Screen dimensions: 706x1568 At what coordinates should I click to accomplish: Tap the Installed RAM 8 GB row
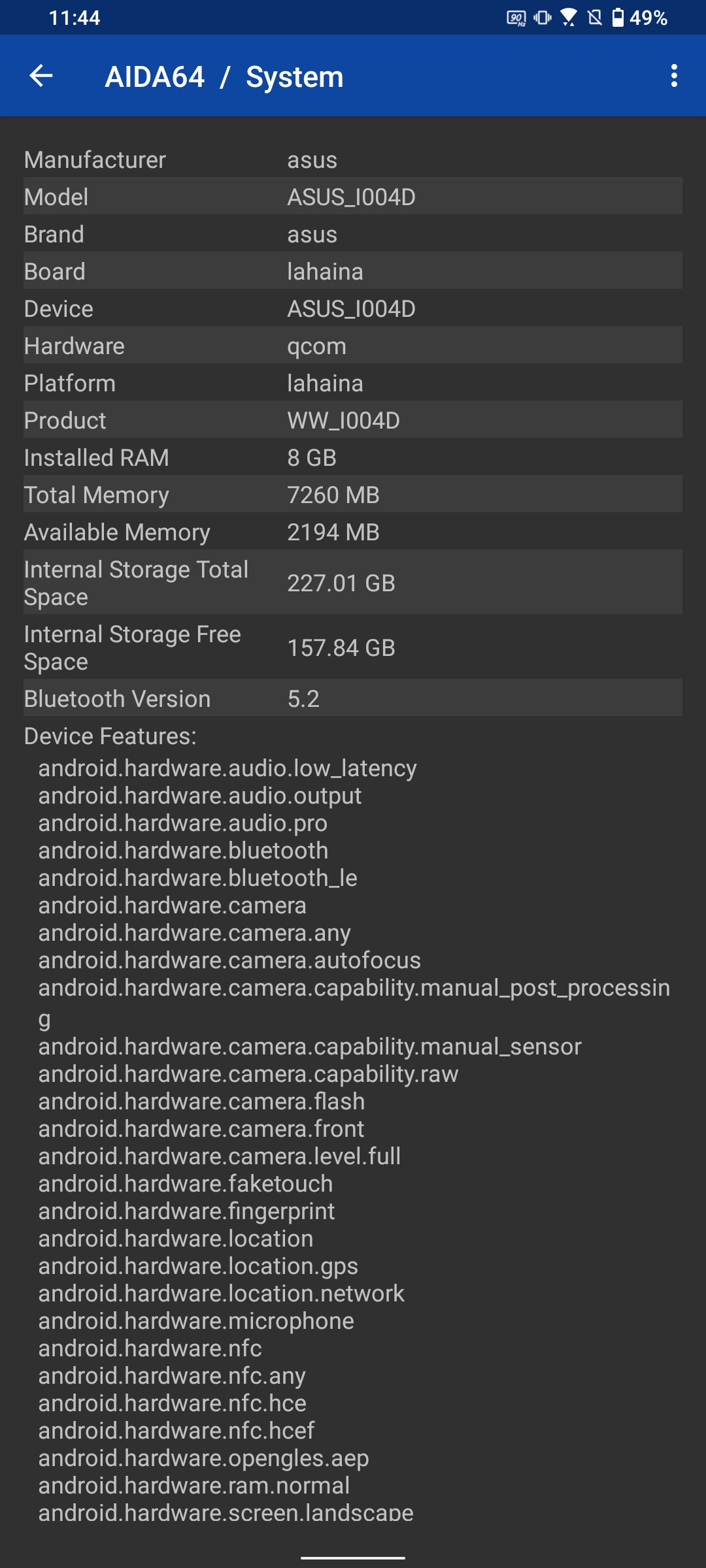[353, 457]
